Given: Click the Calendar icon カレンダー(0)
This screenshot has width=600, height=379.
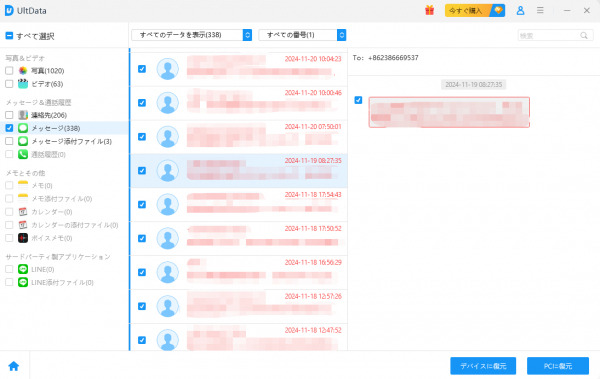Looking at the screenshot, I should pos(23,212).
